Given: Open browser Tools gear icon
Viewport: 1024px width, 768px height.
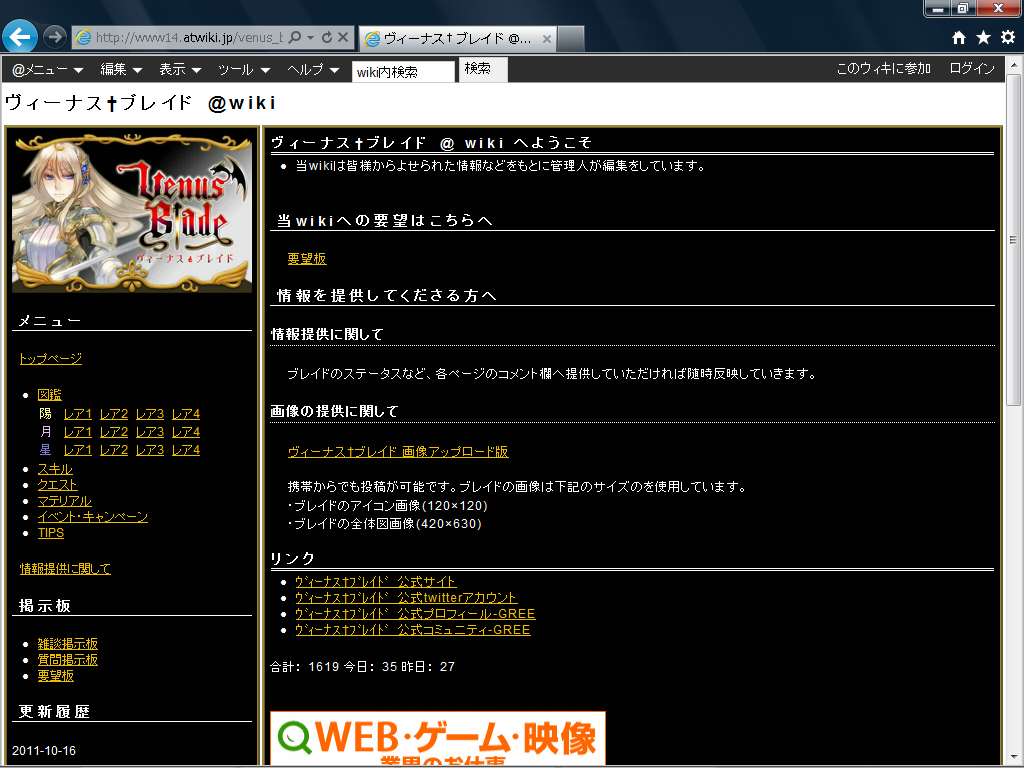Looking at the screenshot, I should point(1008,38).
